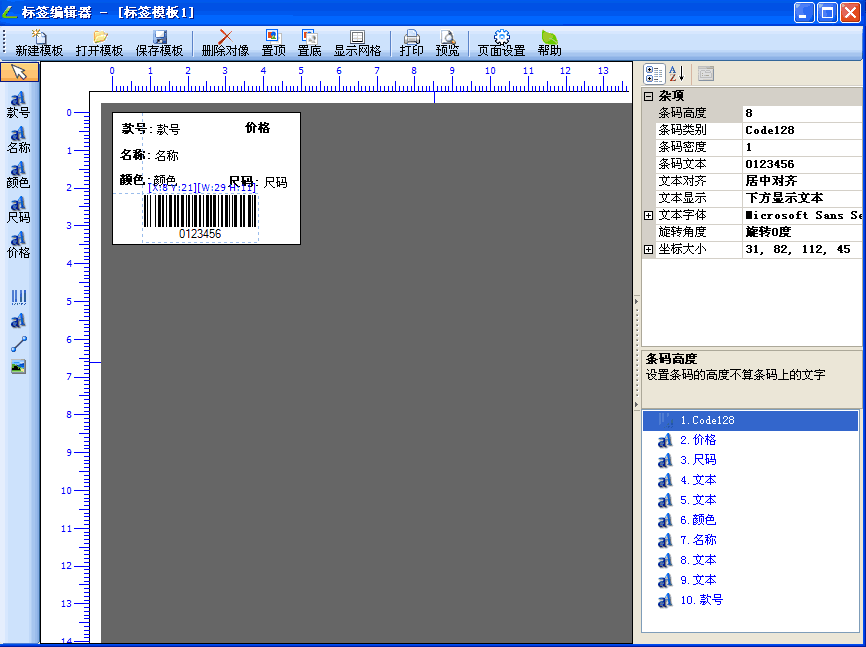This screenshot has height=647, width=866.
Task: Open 预览 print preview
Action: (x=447, y=43)
